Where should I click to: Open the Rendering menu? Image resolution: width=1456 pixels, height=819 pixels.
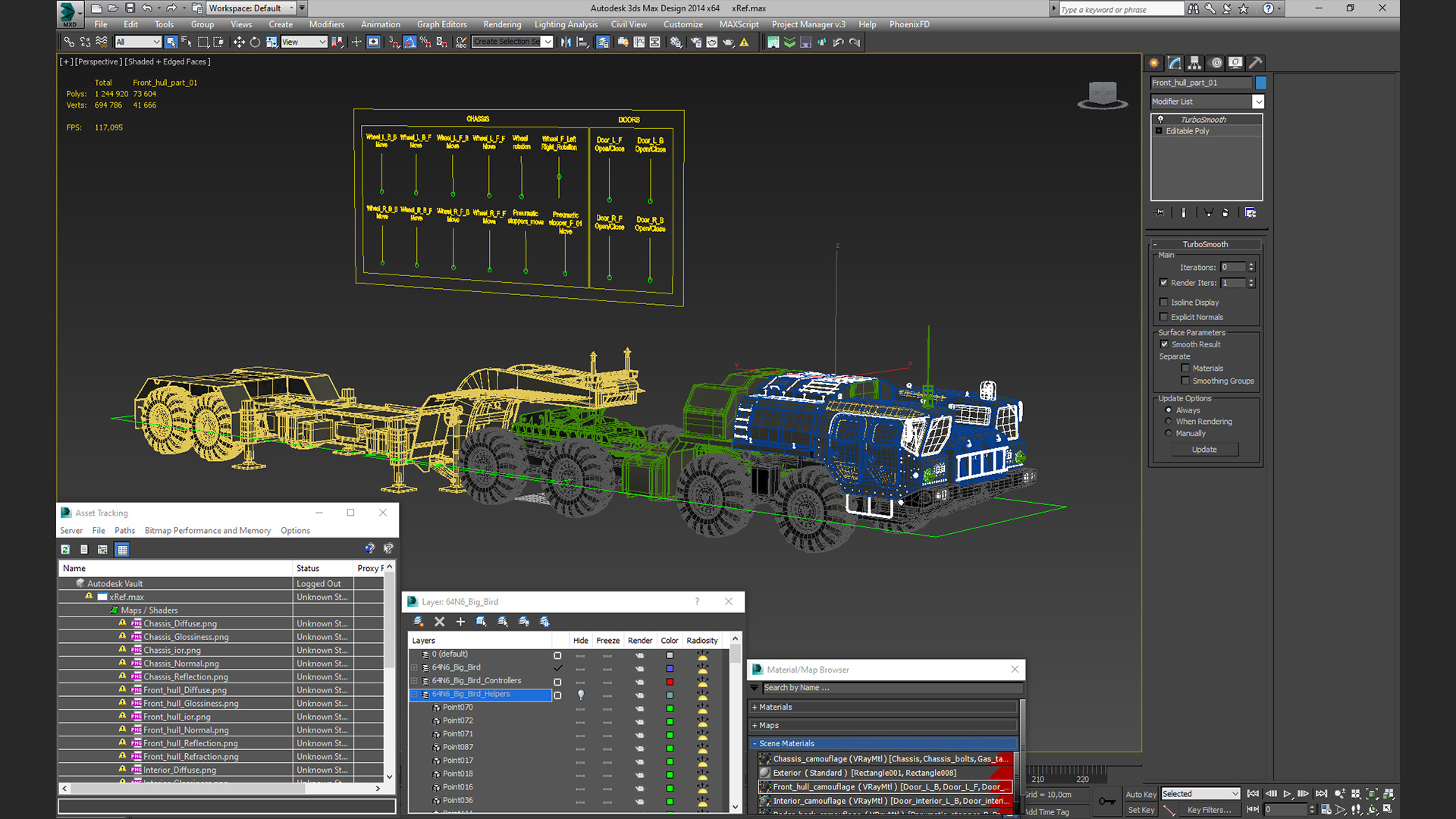tap(502, 24)
